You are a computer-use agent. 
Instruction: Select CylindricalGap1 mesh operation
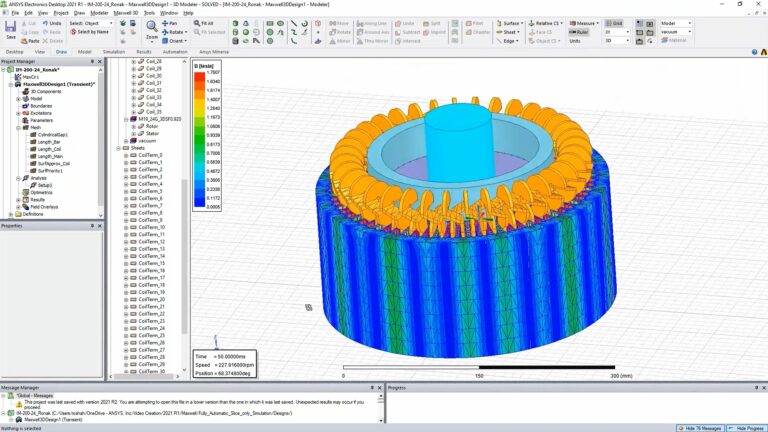[x=52, y=135]
